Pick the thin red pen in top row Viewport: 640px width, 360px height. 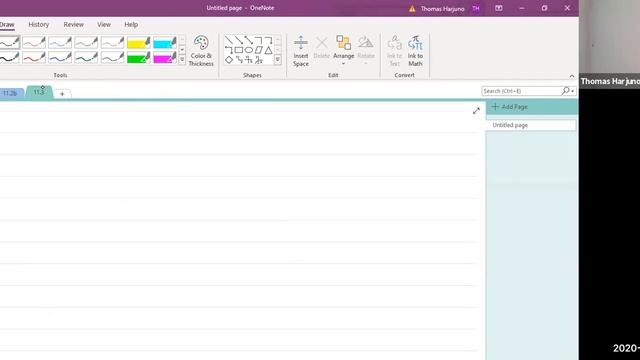[34, 42]
